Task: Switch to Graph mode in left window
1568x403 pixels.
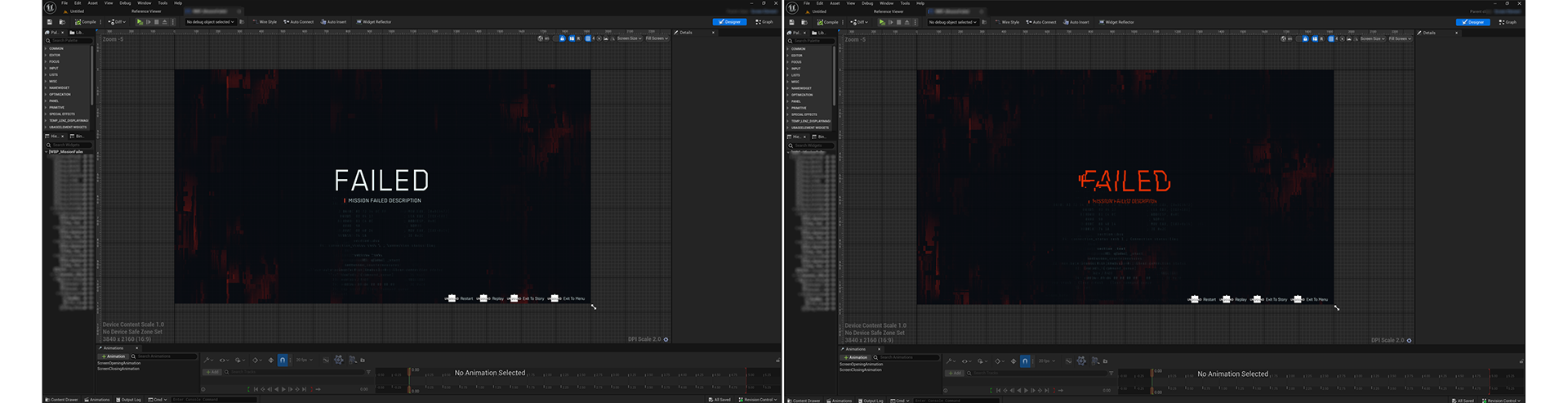Action: click(x=764, y=22)
